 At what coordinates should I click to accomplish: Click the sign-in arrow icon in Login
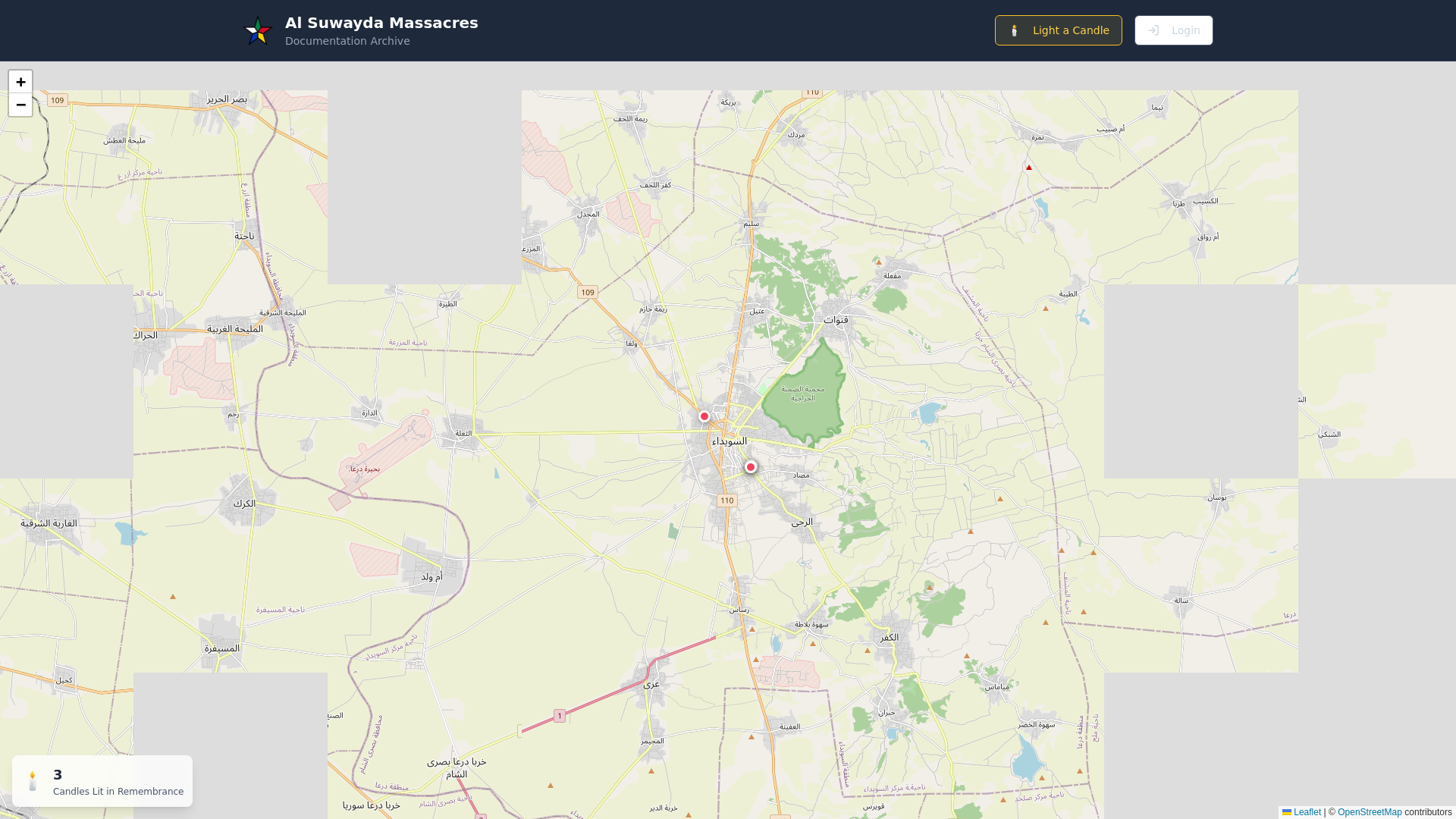(x=1153, y=30)
